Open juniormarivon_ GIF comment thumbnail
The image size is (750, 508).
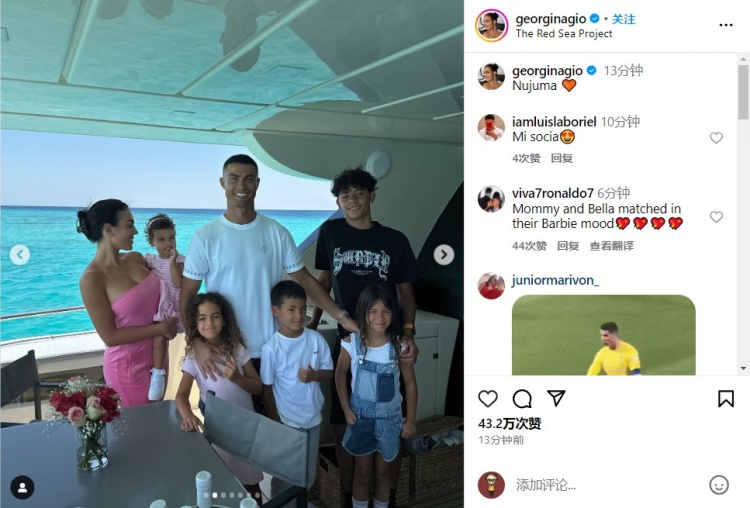point(604,335)
